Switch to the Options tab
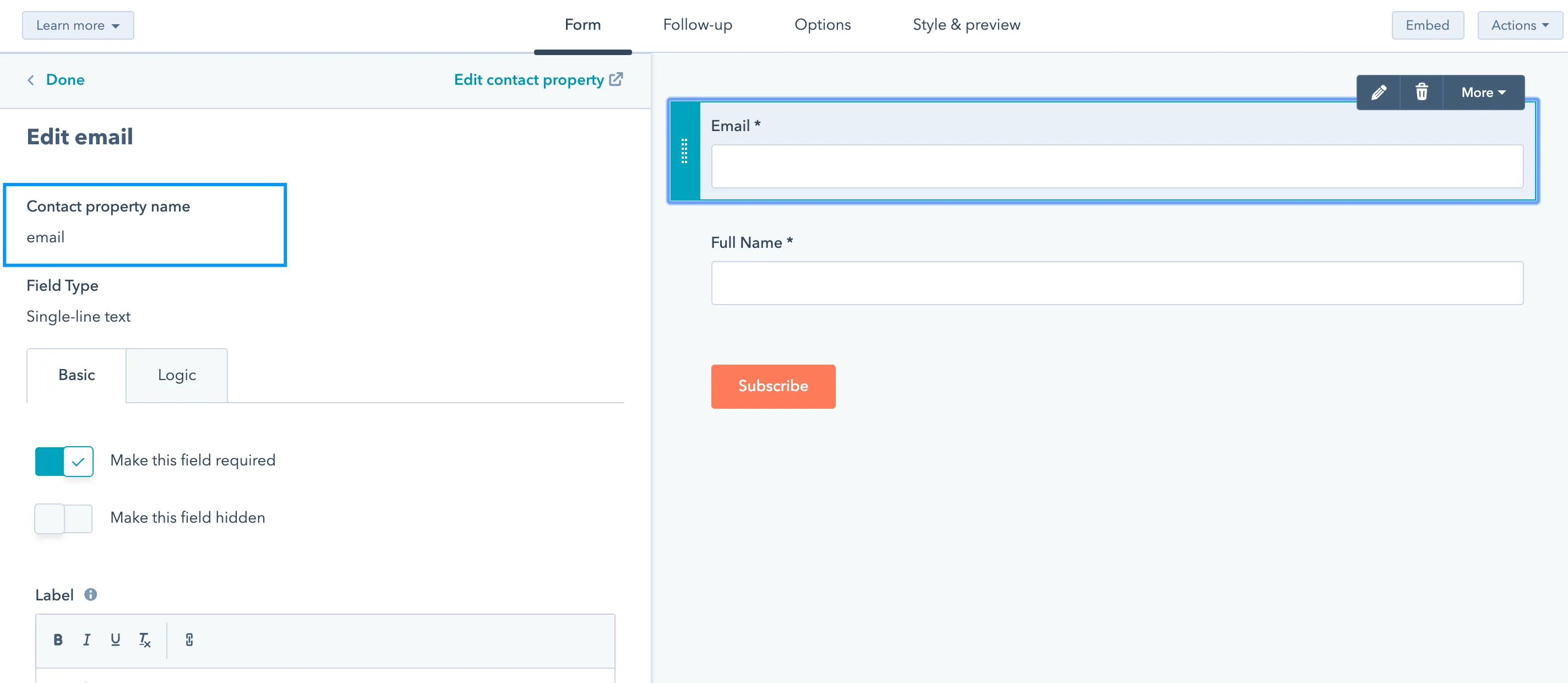Screen dimensions: 1568x683 pyautogui.click(x=823, y=25)
